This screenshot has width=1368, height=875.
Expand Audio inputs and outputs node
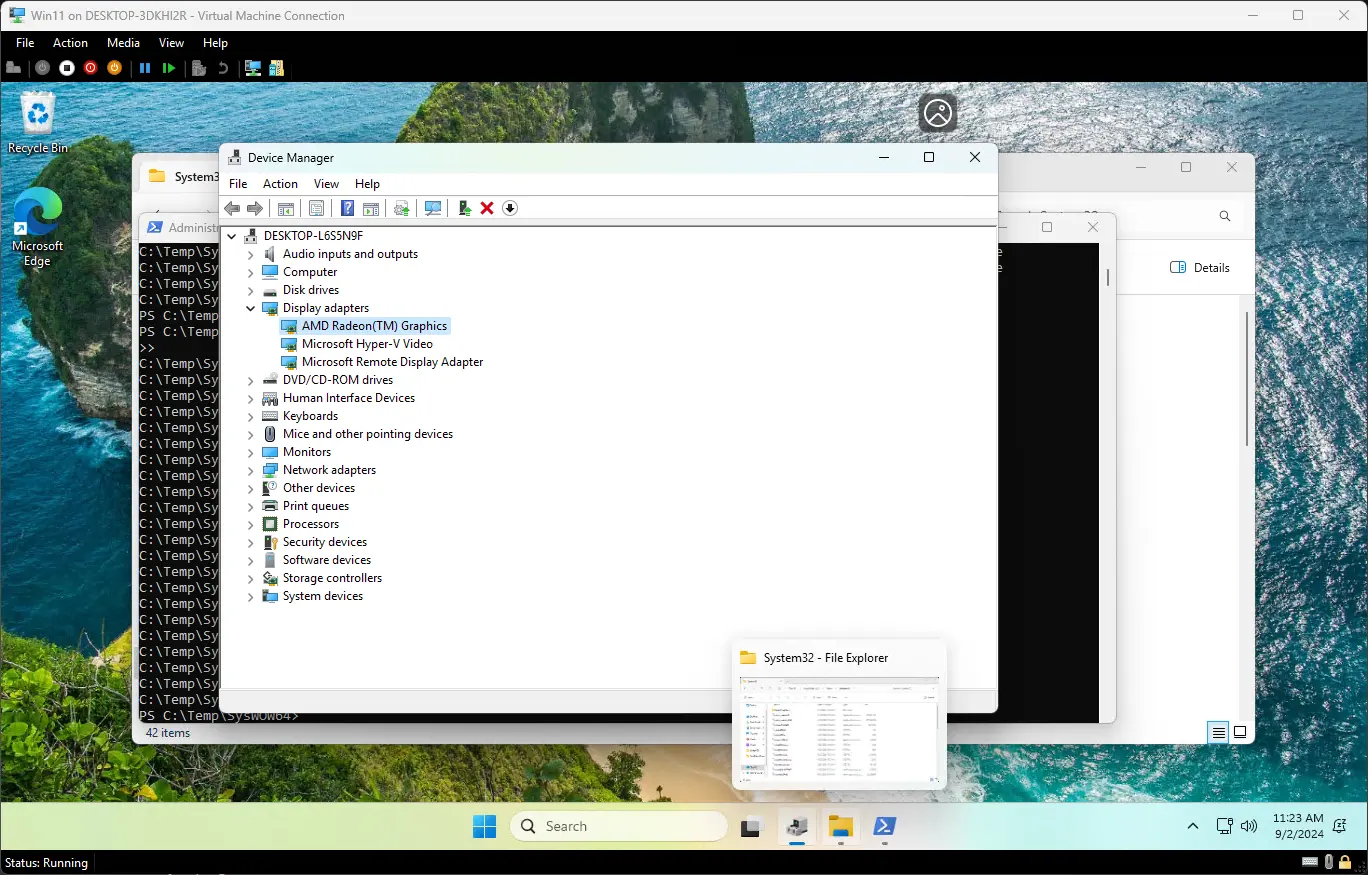coord(251,254)
